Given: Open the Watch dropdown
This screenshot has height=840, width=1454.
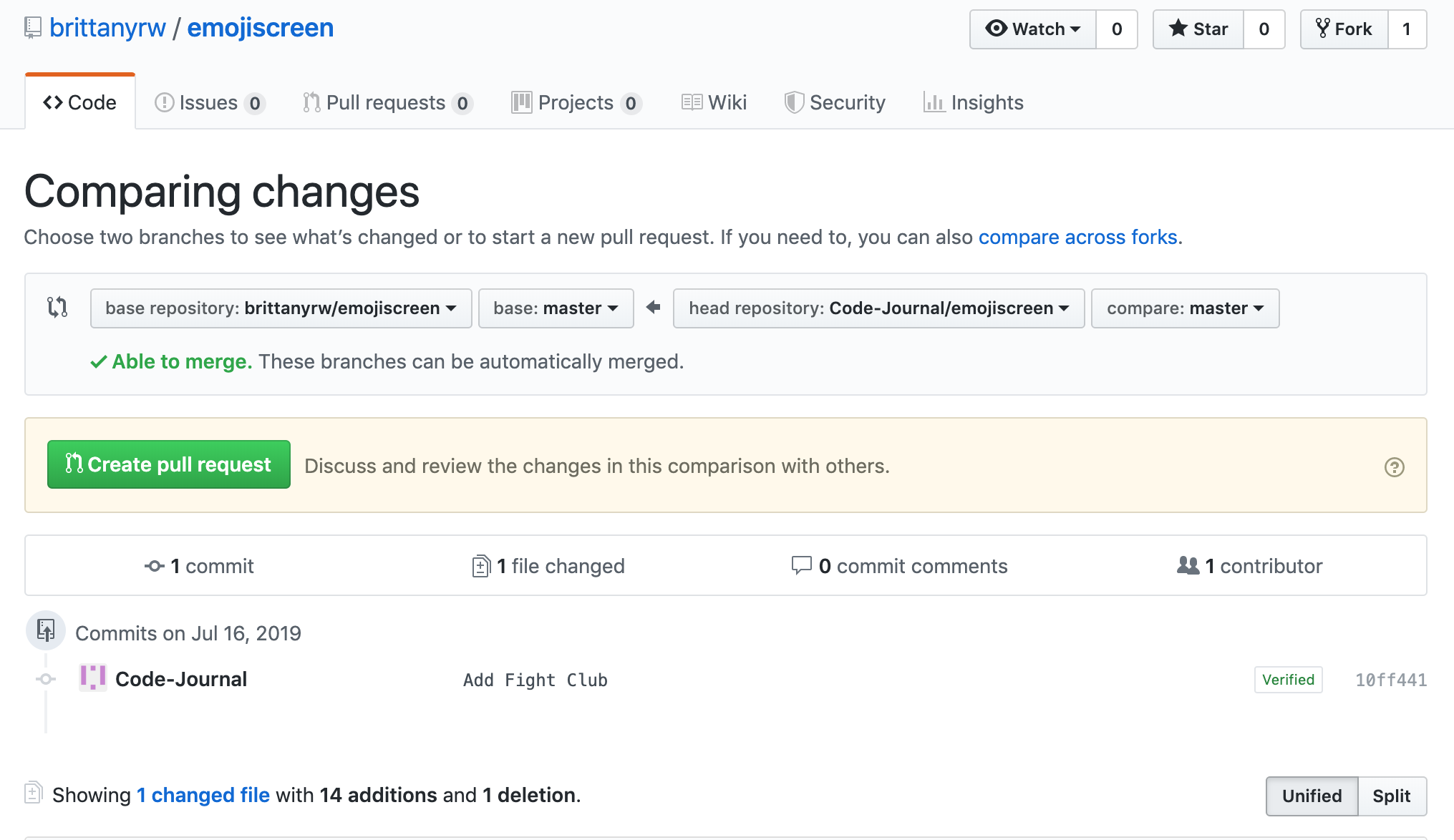Looking at the screenshot, I should (1033, 29).
